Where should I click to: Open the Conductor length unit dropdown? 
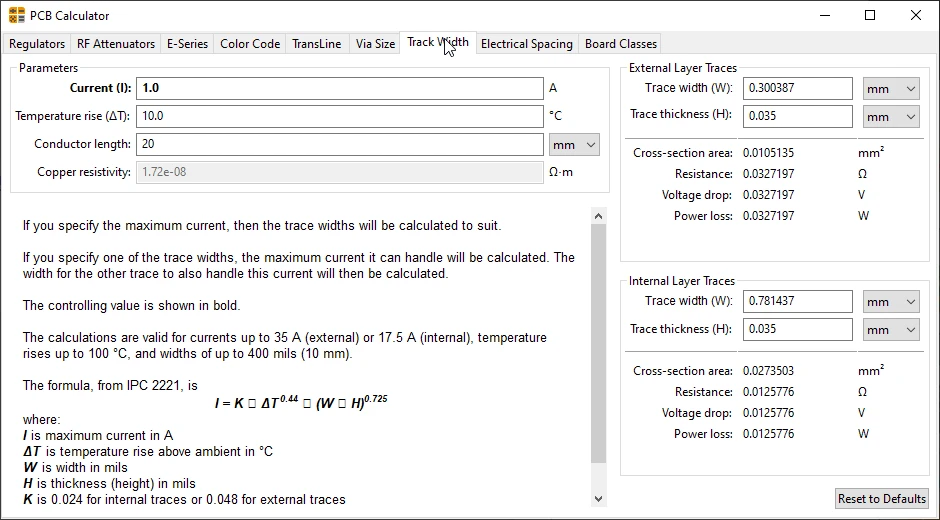574,144
